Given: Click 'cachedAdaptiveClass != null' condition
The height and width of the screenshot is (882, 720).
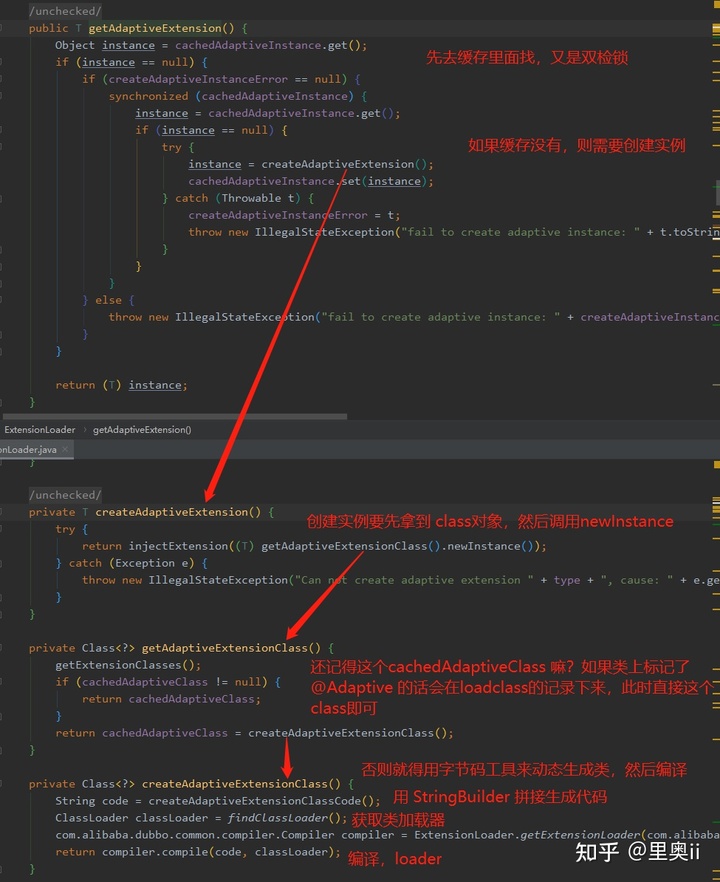Looking at the screenshot, I should (x=172, y=682).
